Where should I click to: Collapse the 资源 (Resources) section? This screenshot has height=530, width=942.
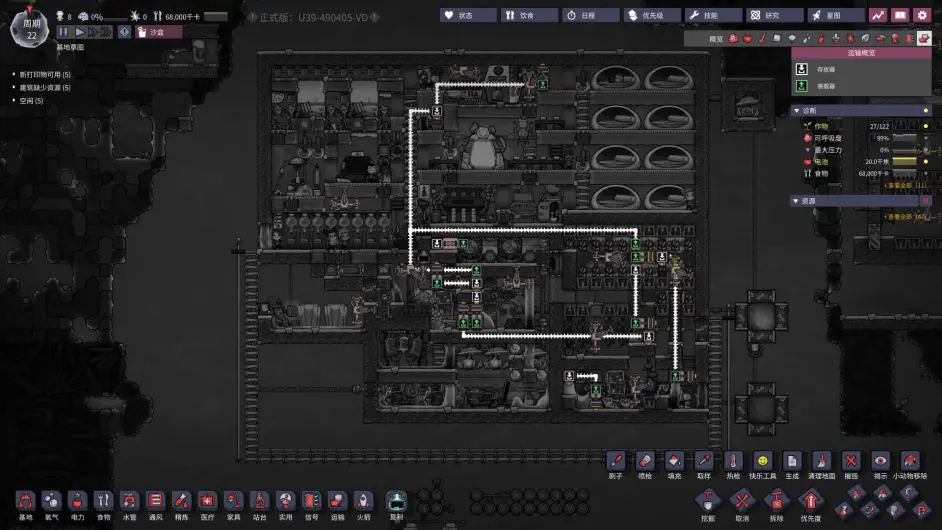coord(796,201)
